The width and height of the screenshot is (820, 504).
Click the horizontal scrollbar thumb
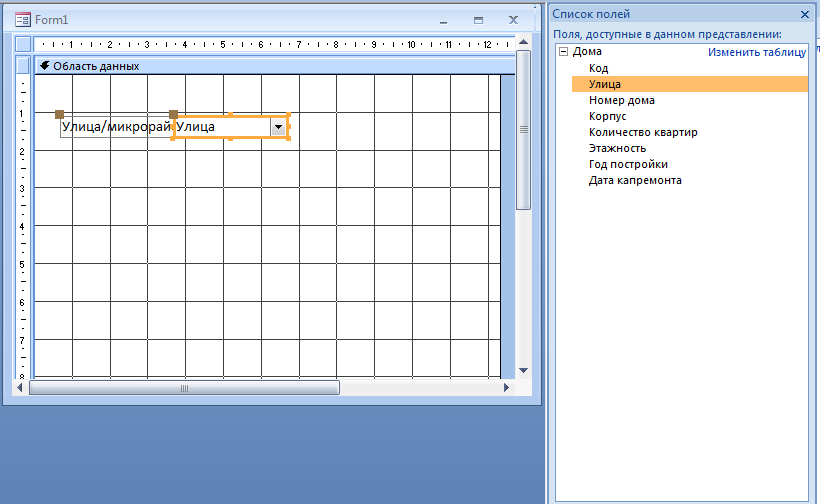[x=184, y=388]
